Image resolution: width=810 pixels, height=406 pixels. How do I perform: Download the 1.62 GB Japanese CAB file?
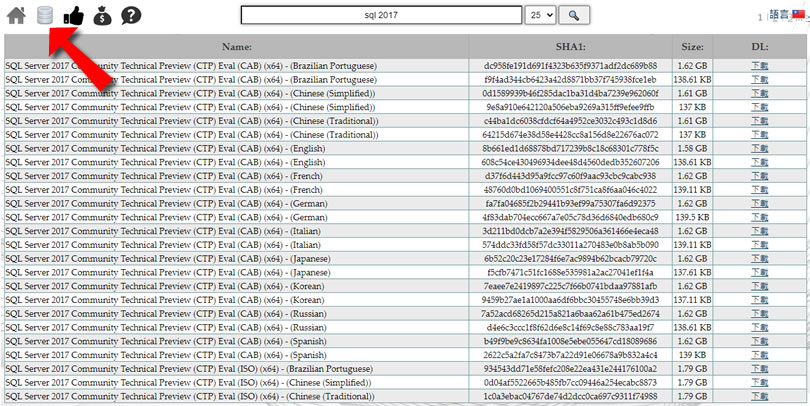tap(759, 259)
